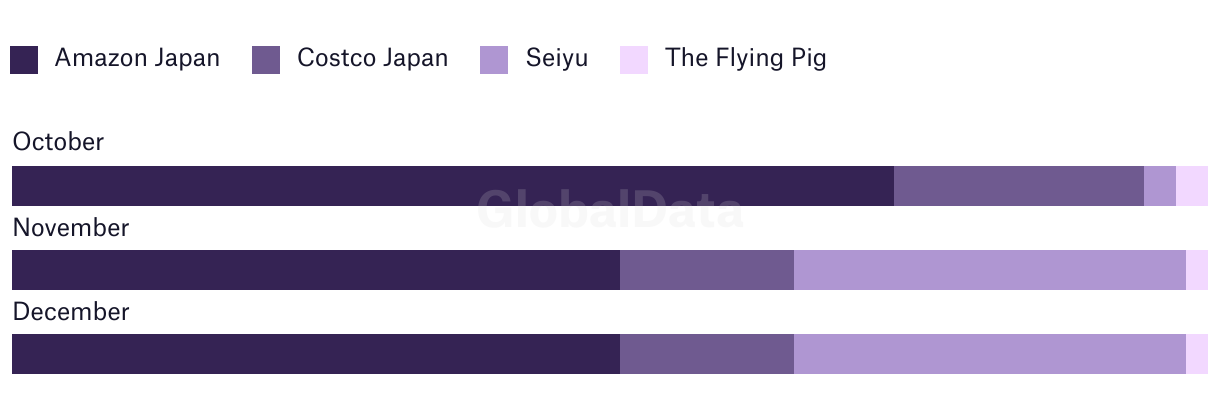Click December's Amazon Japan bar segment

[x=316, y=354]
